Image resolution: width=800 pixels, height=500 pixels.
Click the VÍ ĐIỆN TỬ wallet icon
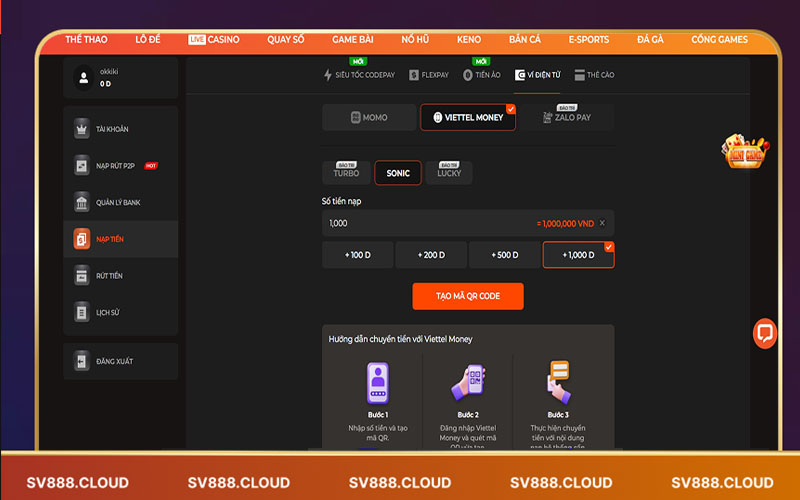(x=520, y=75)
